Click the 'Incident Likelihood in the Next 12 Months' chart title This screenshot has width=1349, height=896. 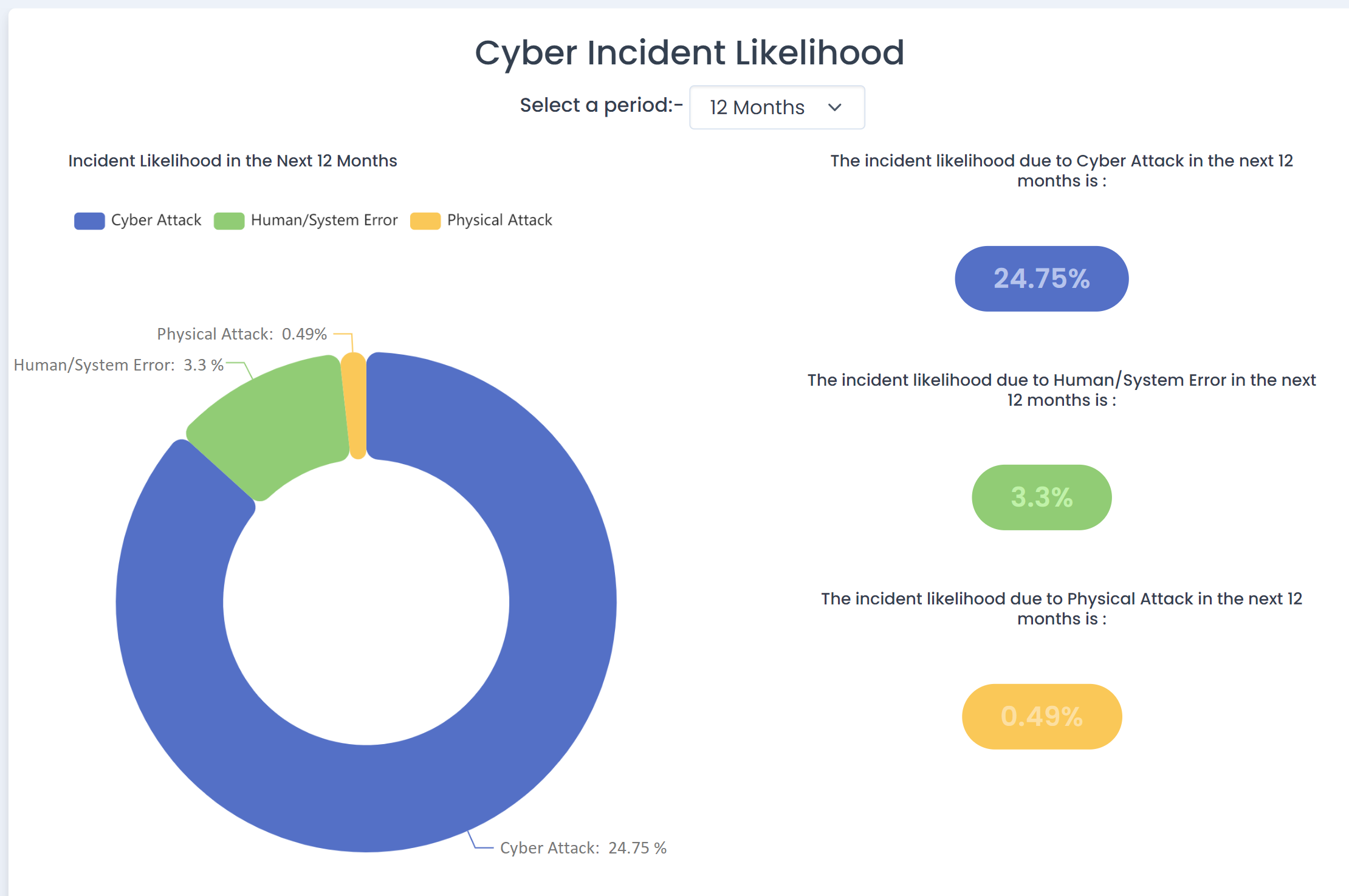click(x=233, y=161)
